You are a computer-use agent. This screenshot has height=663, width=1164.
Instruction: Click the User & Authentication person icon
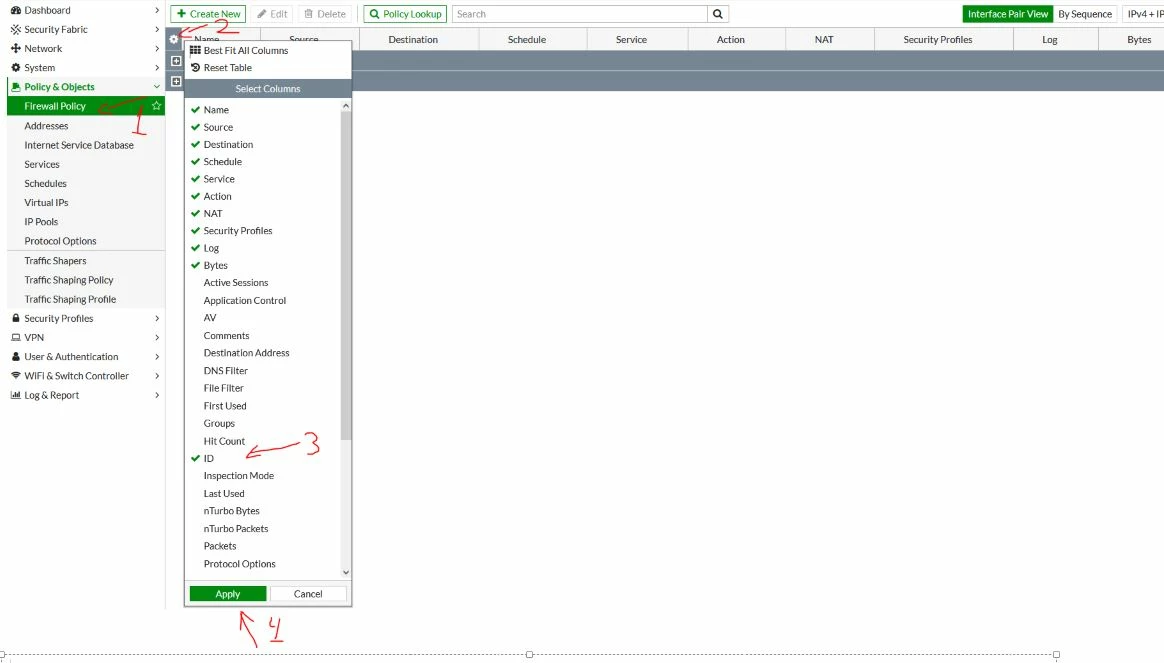pos(16,357)
